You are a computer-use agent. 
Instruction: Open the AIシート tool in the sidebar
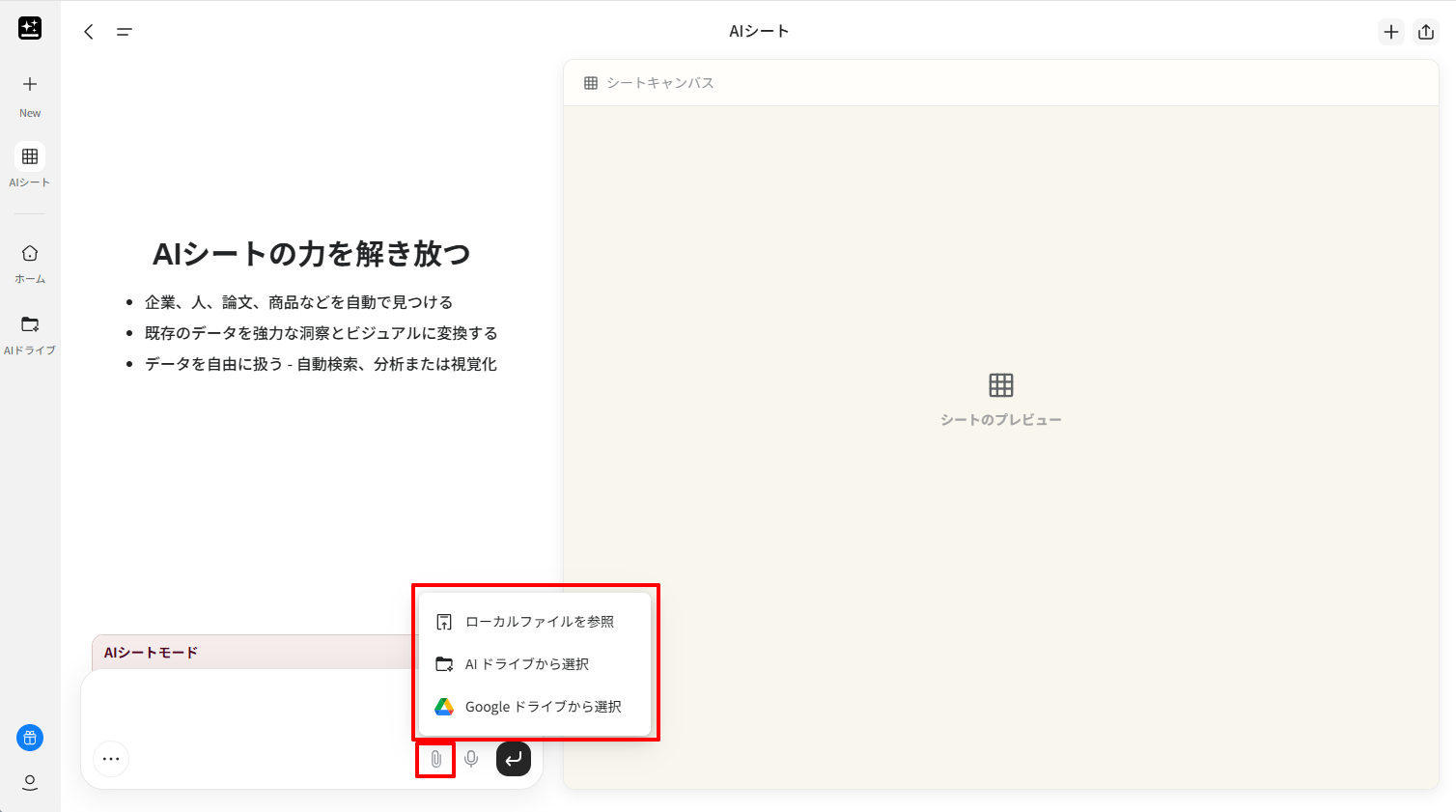pos(30,164)
